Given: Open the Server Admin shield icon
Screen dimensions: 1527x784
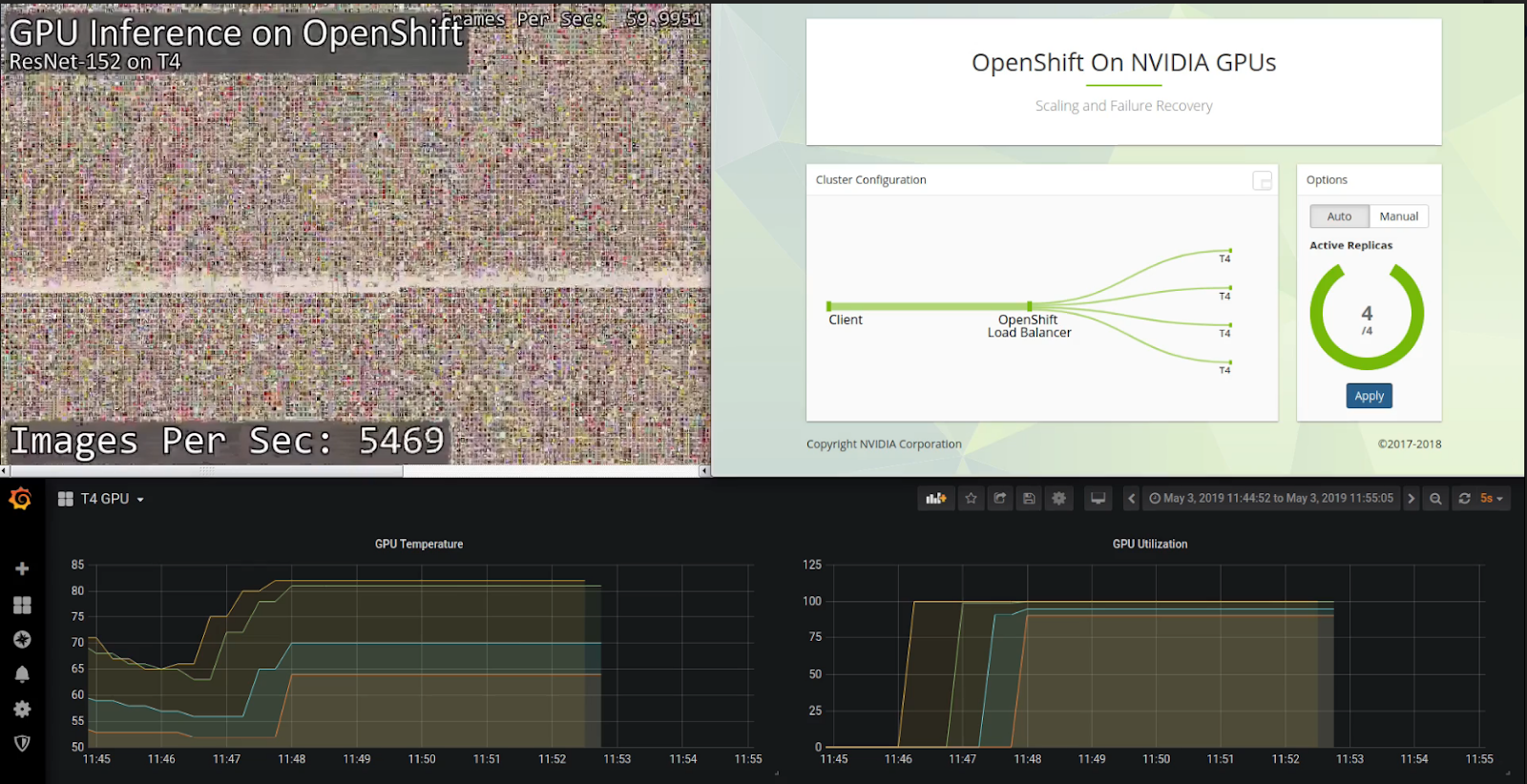Looking at the screenshot, I should pyautogui.click(x=22, y=743).
